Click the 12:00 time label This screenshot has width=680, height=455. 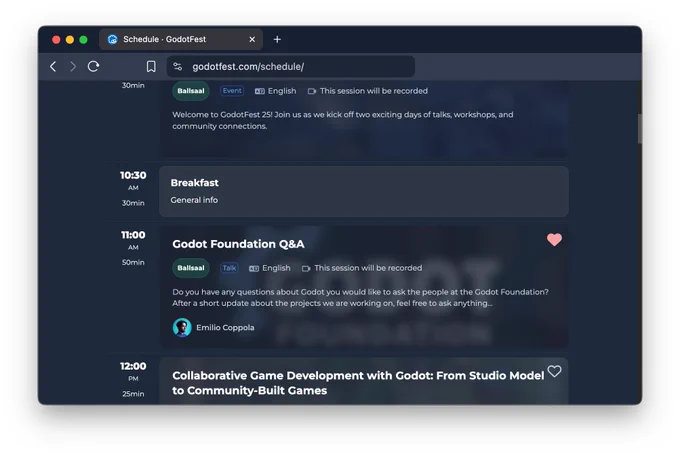(133, 366)
